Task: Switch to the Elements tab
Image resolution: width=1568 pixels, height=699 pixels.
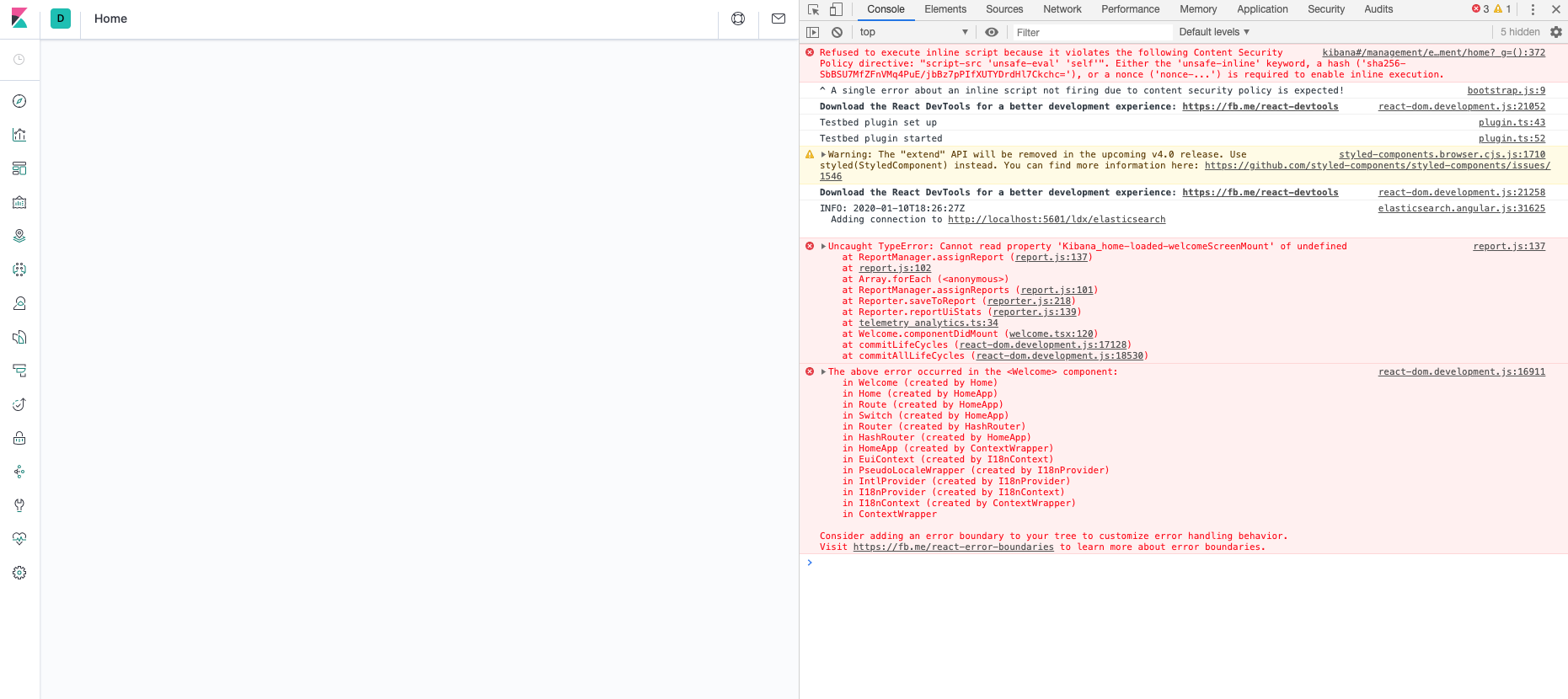Action: pos(945,9)
